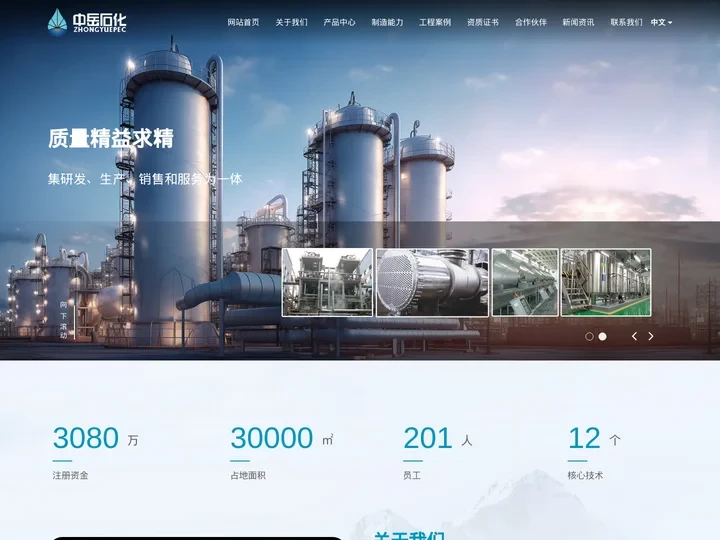Click 联系我们 in the top menu
720x540 pixels.
626,22
